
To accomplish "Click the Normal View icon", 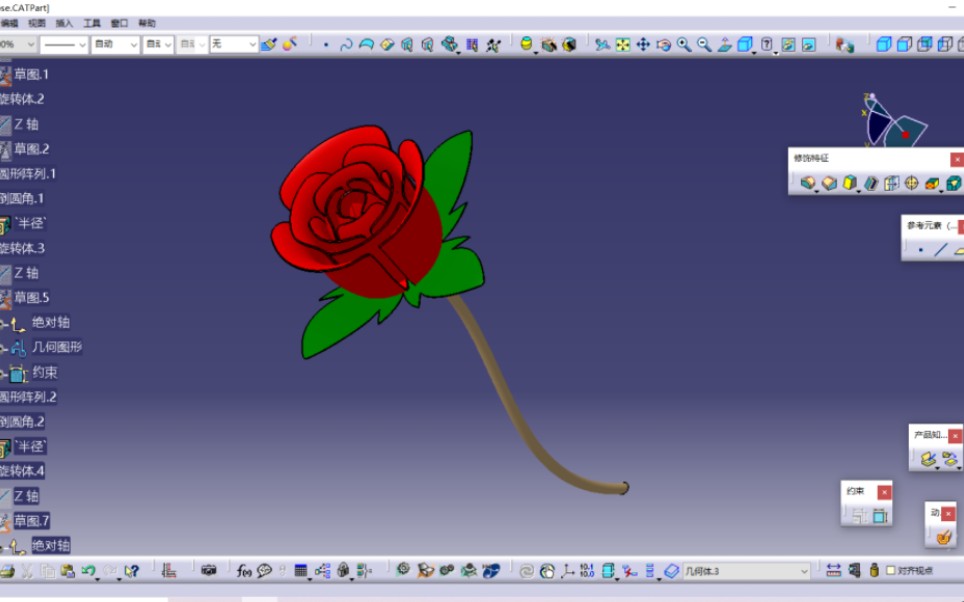I will click(725, 44).
